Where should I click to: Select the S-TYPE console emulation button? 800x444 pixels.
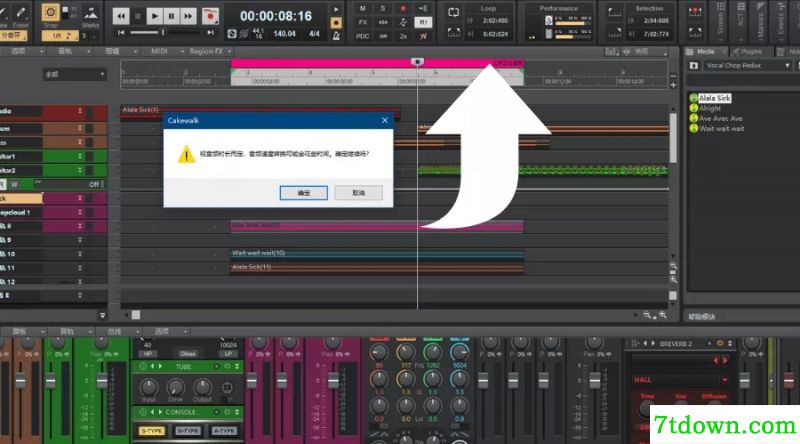pyautogui.click(x=152, y=431)
